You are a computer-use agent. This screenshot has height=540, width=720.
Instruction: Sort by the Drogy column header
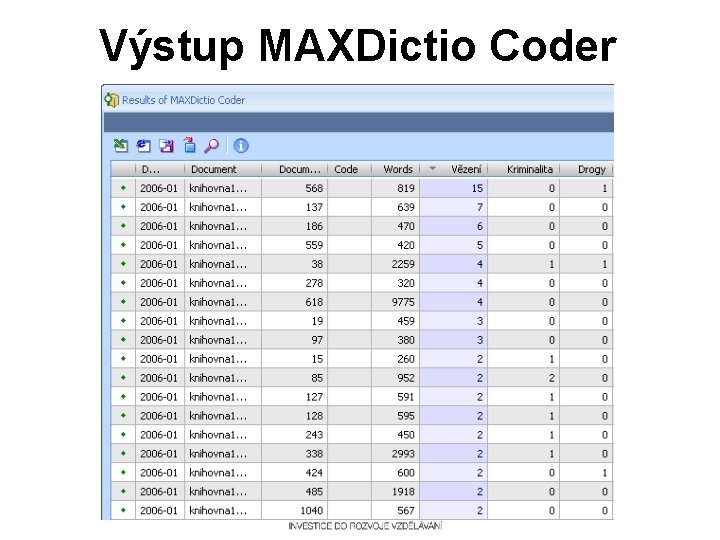pos(586,169)
